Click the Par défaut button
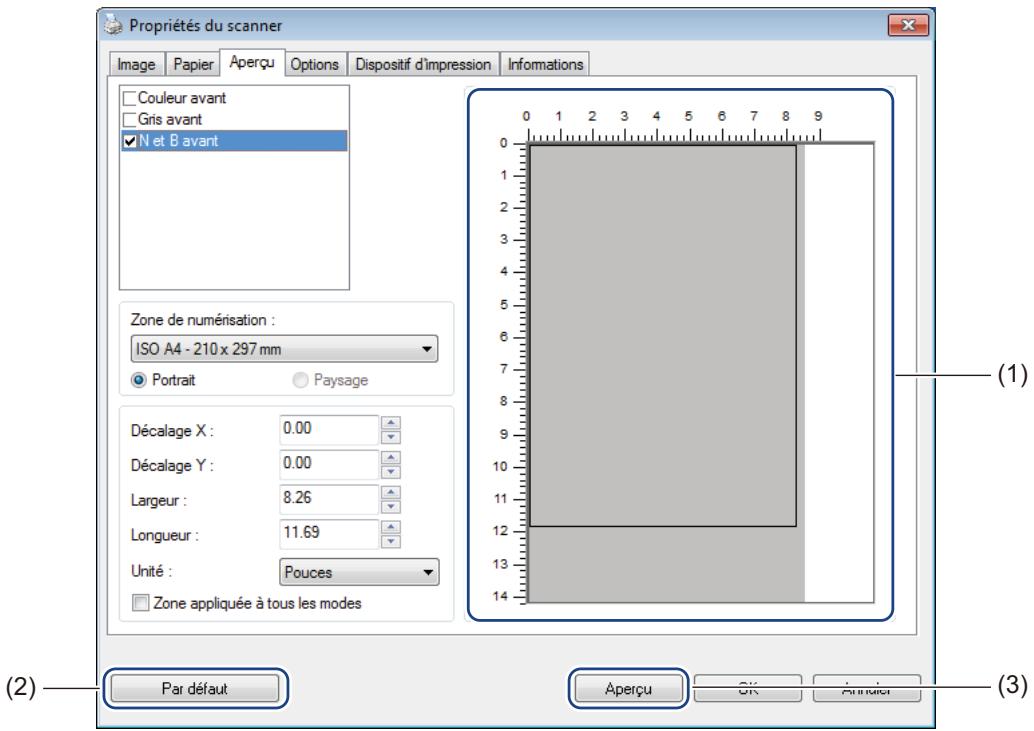This screenshot has height=731, width=1034. [195, 688]
